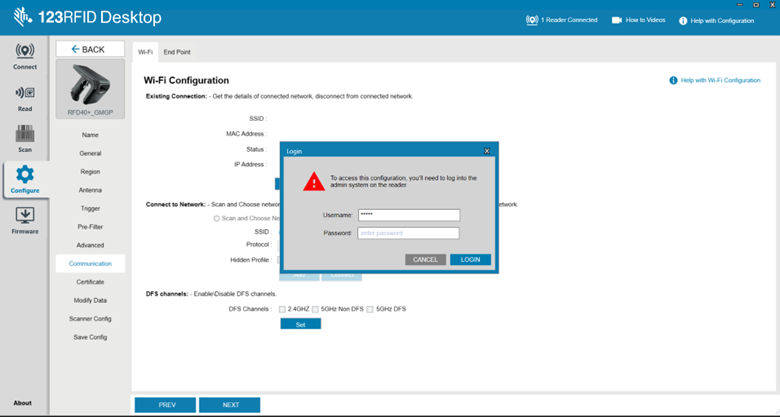The height and width of the screenshot is (417, 780).
Task: Open the Firmware update section
Action: click(25, 221)
